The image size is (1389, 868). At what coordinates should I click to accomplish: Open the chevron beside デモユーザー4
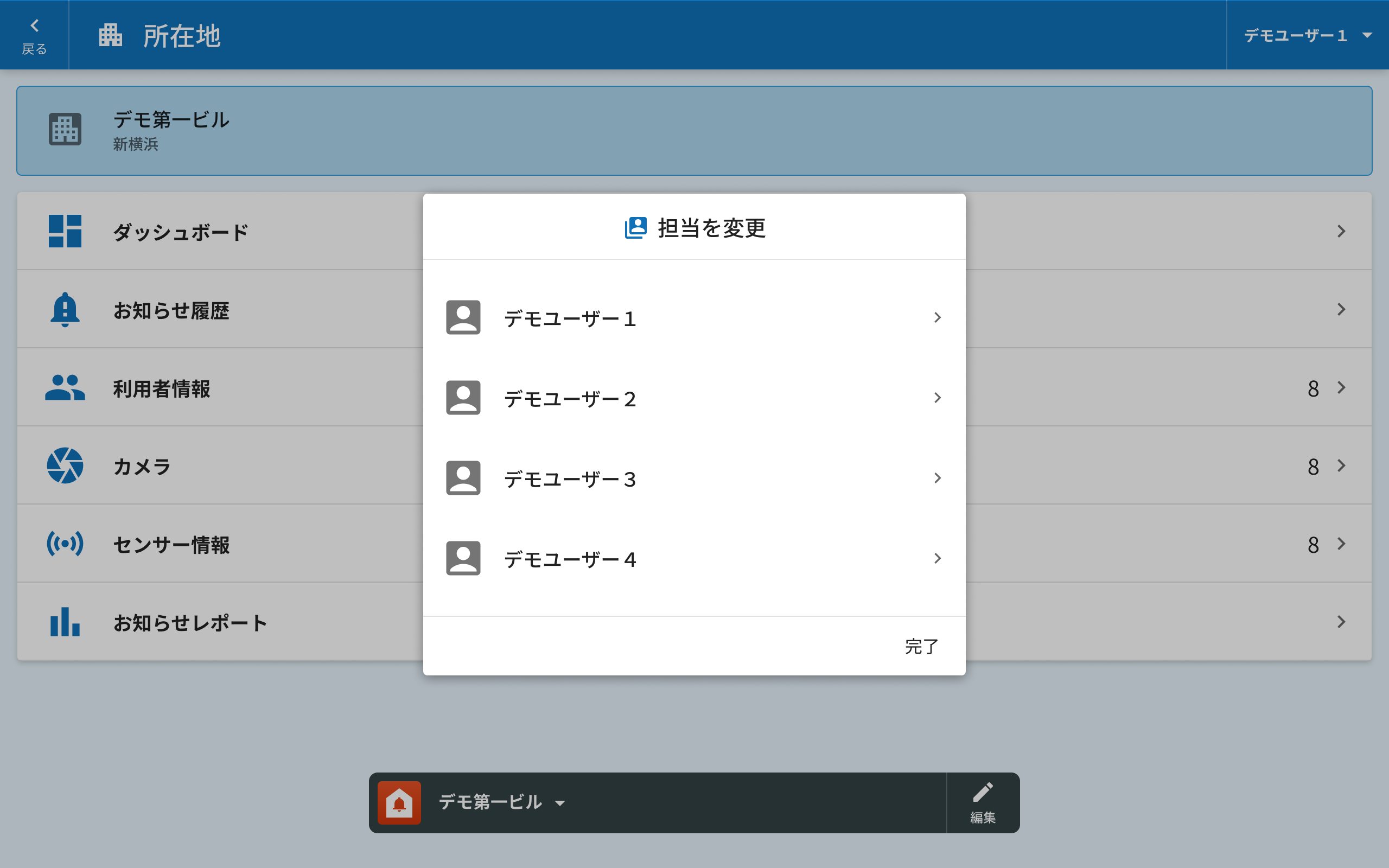point(937,559)
